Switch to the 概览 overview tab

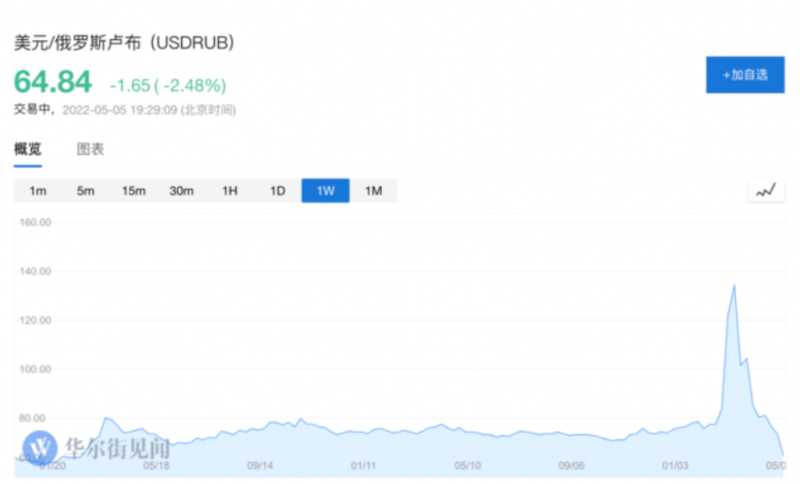point(28,149)
